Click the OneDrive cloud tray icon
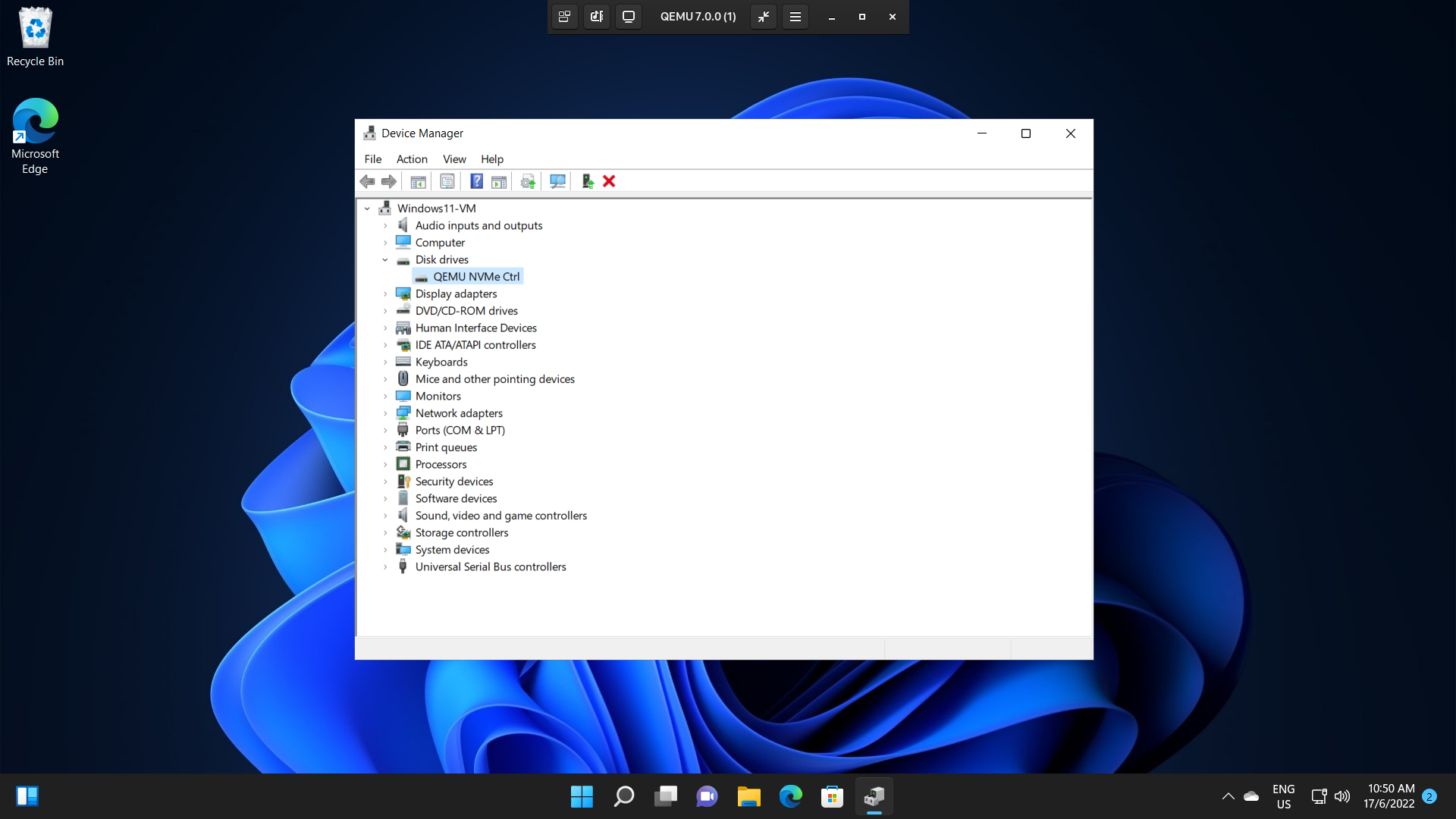 1251,796
